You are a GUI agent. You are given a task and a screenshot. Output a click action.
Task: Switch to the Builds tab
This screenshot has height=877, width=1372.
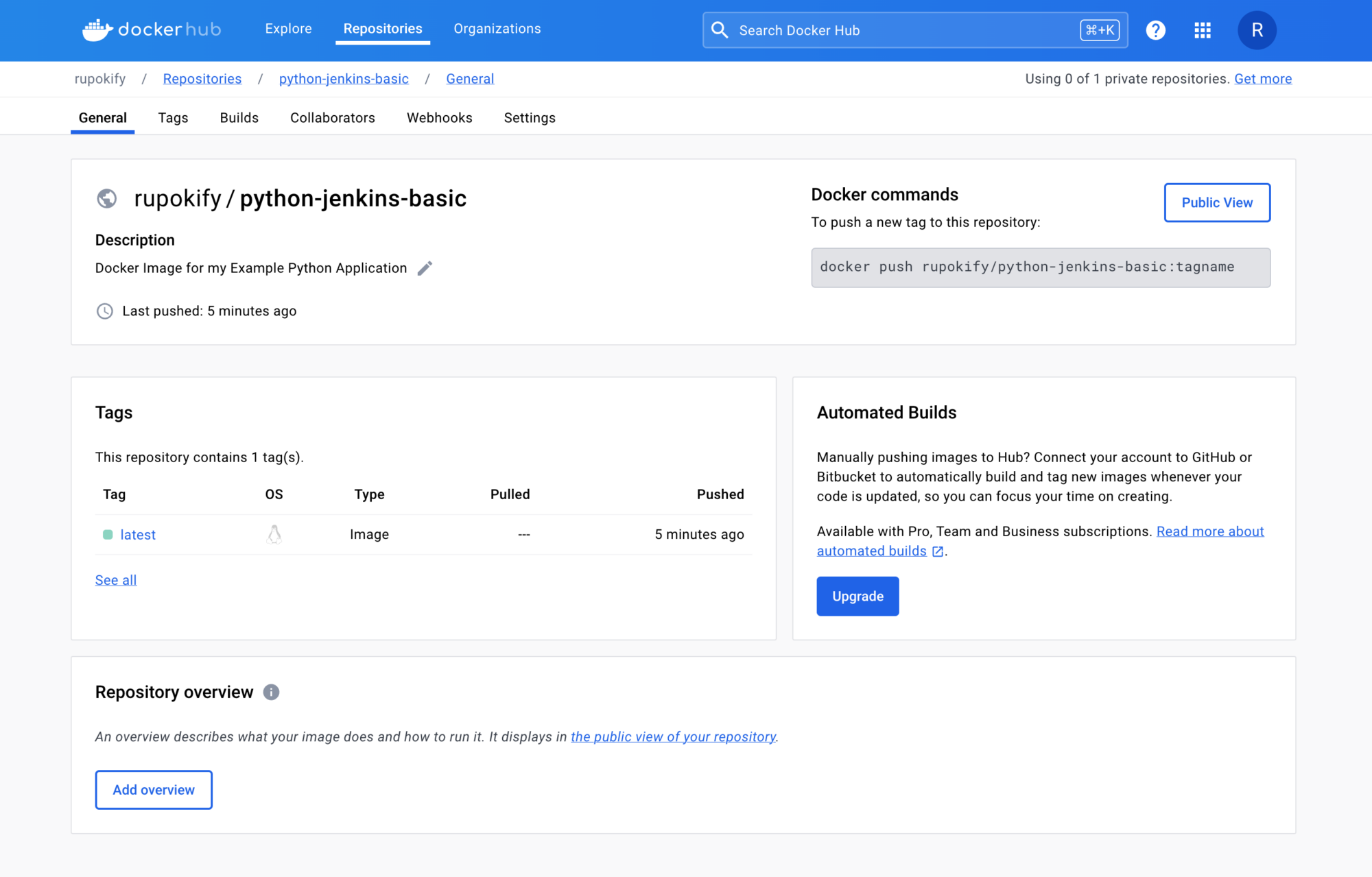239,118
